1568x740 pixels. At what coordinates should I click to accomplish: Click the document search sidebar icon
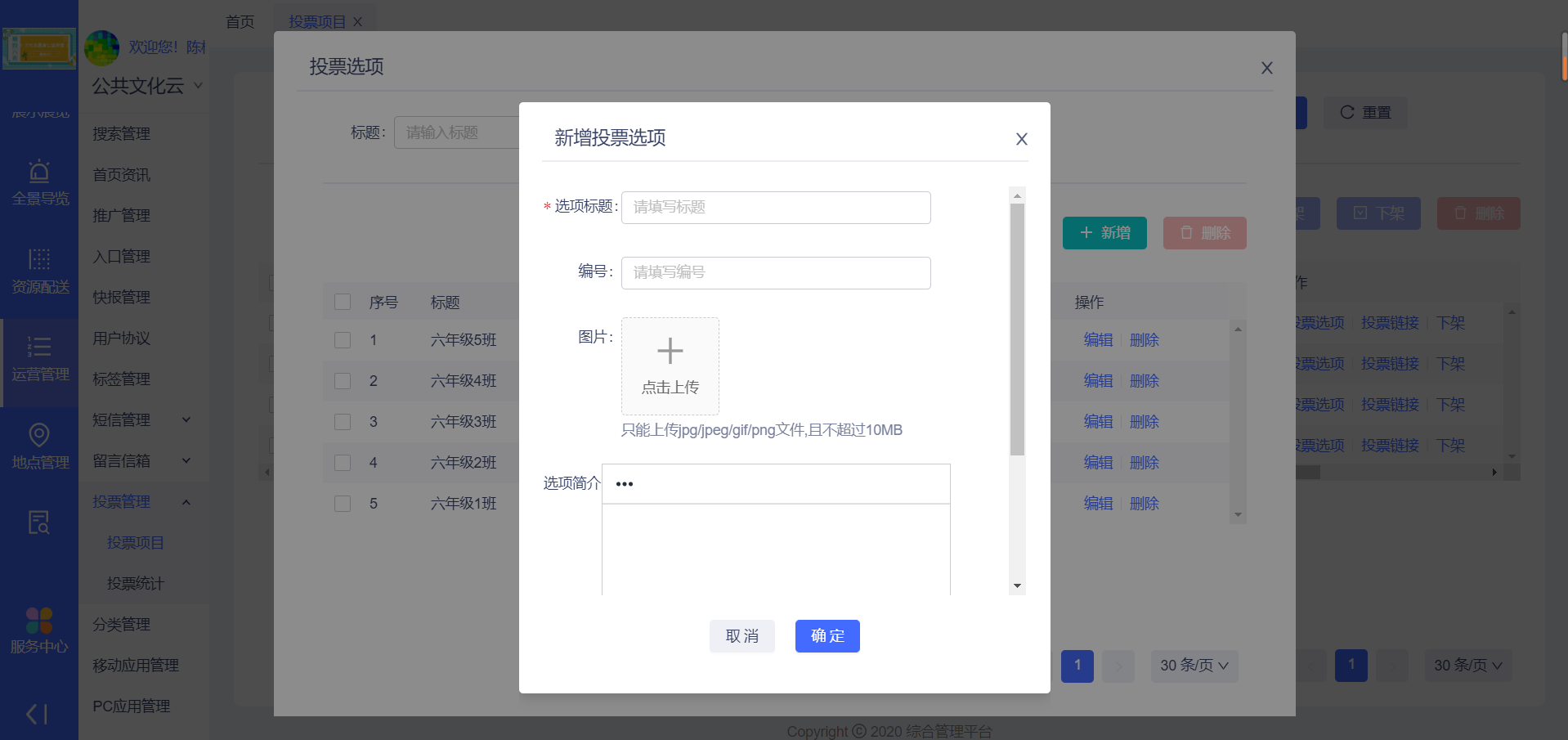pos(39,522)
